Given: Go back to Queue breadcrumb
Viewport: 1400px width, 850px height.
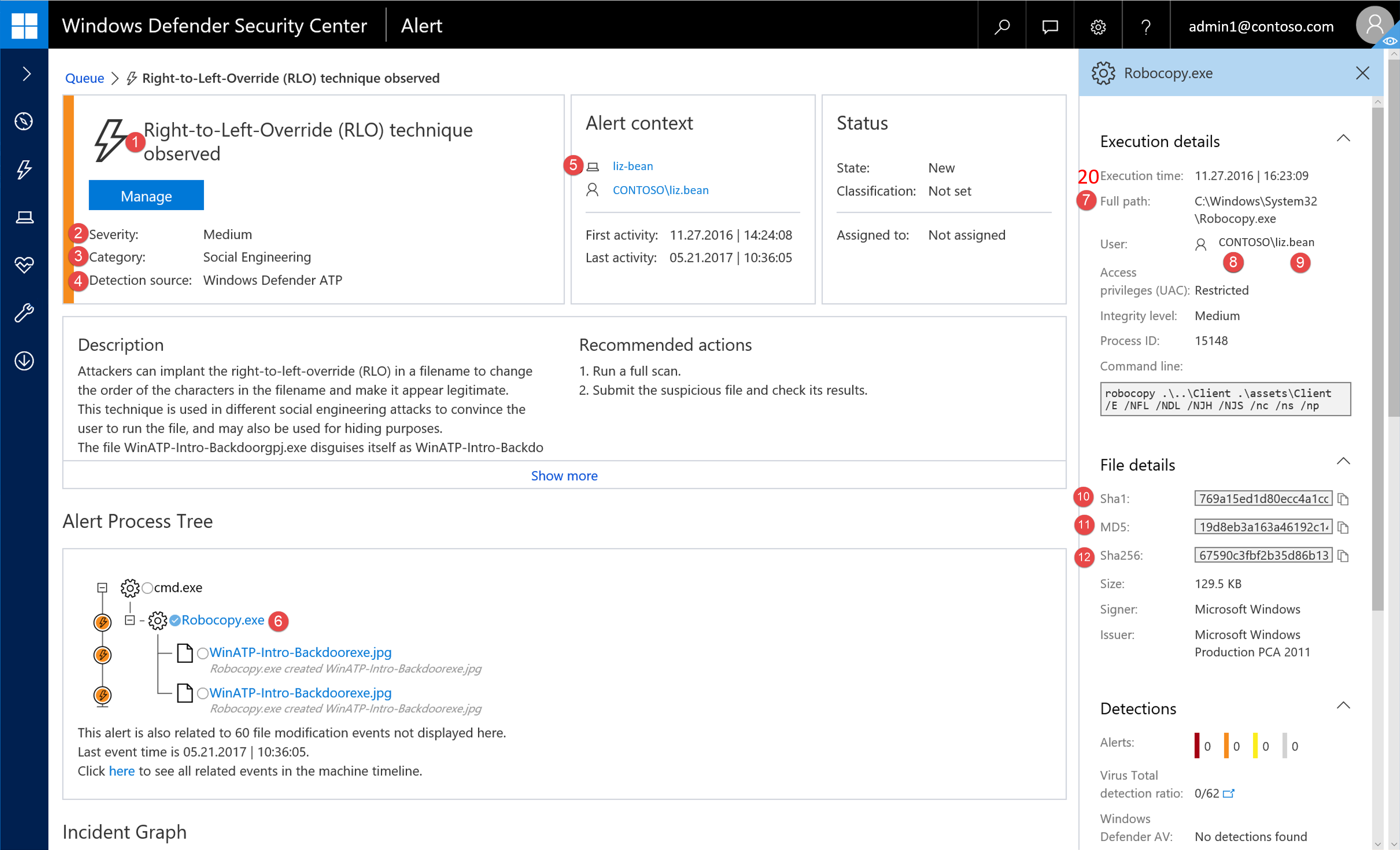Looking at the screenshot, I should click(84, 78).
